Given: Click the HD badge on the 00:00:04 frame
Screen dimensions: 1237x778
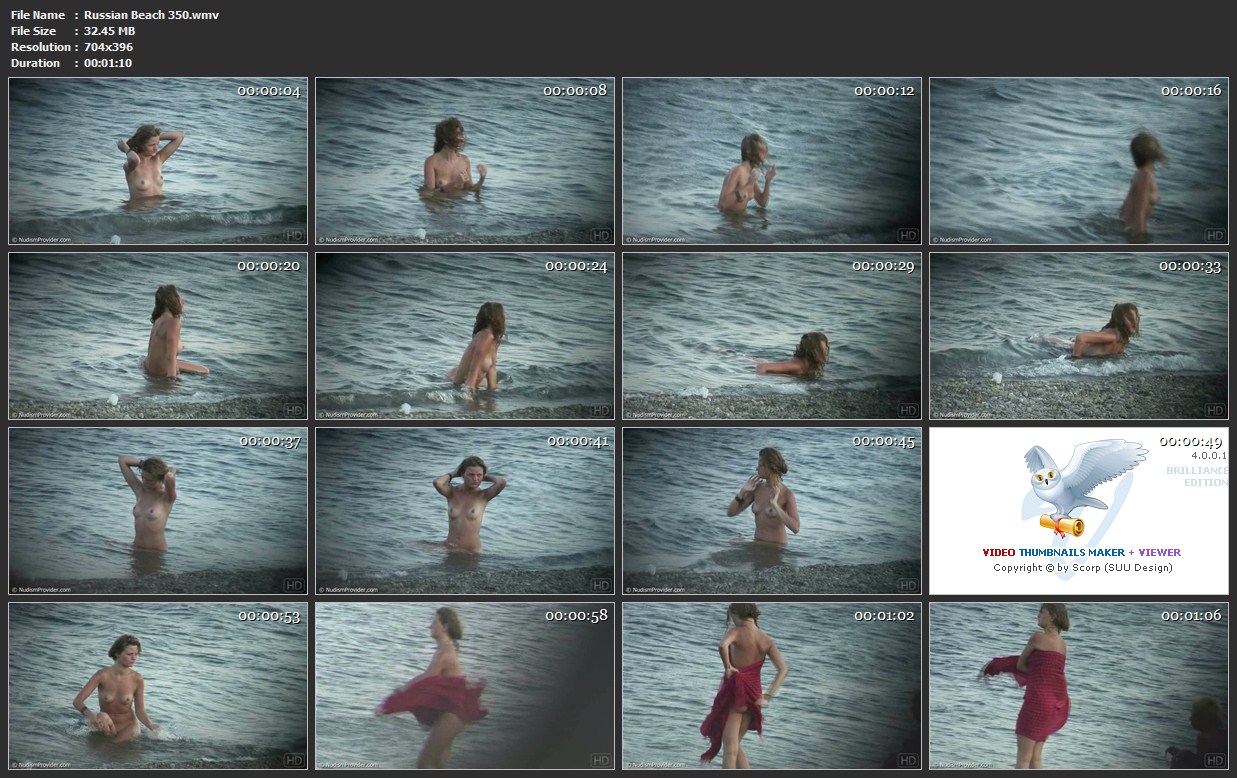Looking at the screenshot, I should coord(294,235).
